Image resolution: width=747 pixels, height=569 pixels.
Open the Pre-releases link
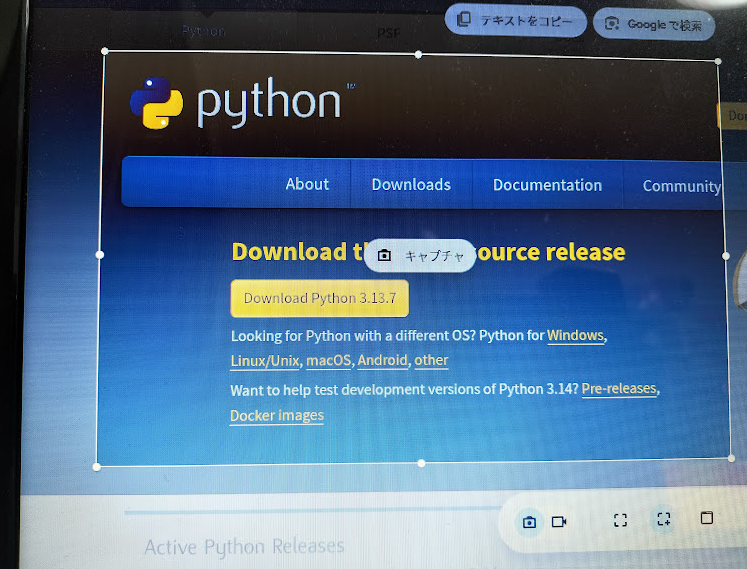click(x=619, y=388)
